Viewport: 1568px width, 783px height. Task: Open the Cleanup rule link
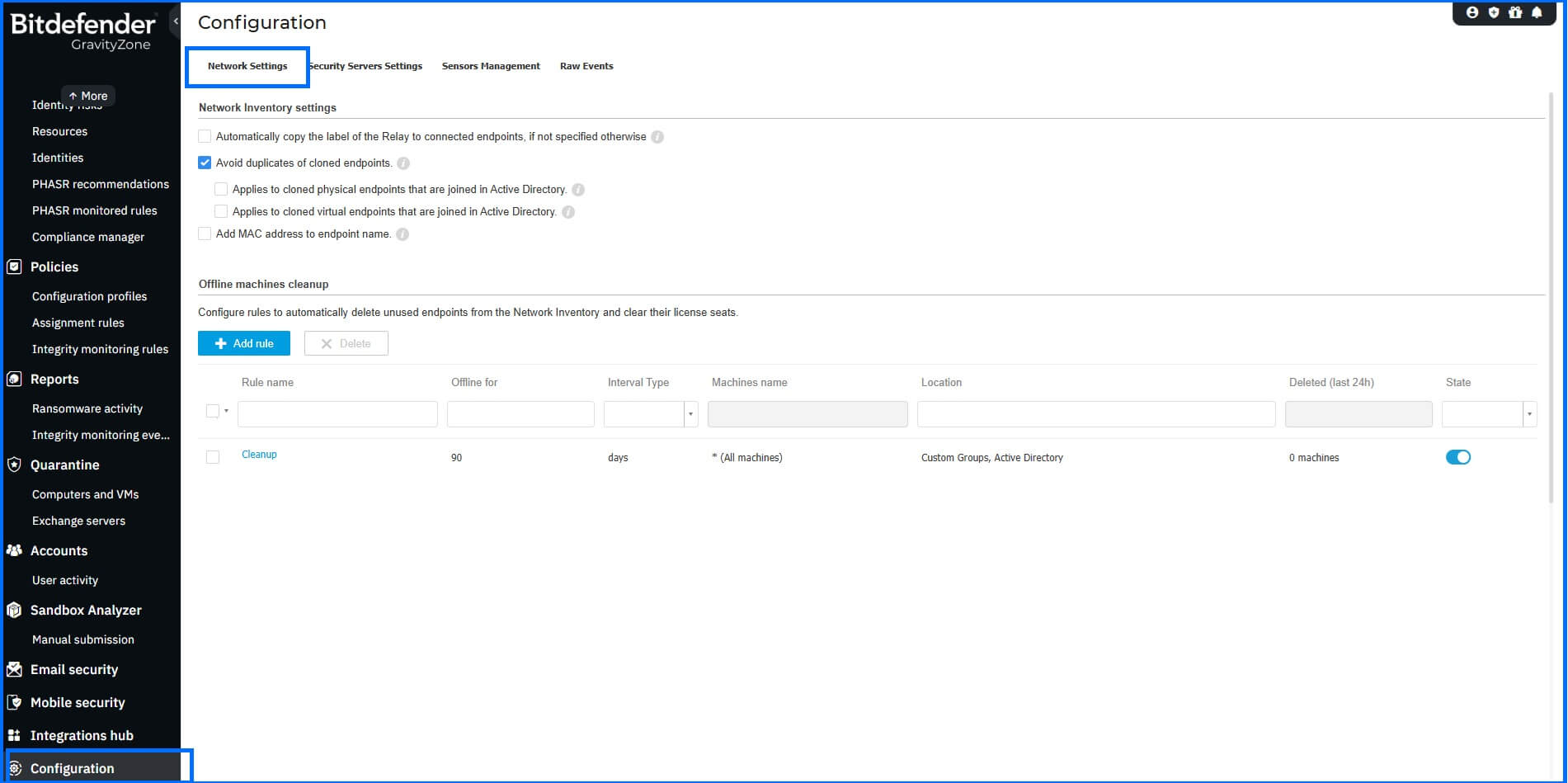click(x=258, y=454)
